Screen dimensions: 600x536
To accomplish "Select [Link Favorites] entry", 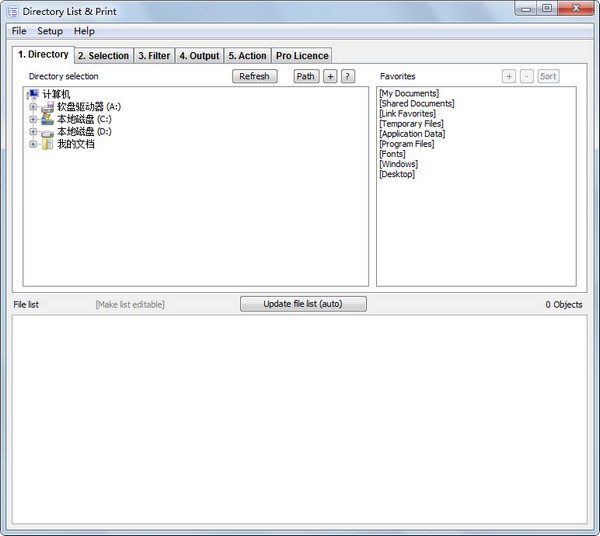I will (x=408, y=114).
